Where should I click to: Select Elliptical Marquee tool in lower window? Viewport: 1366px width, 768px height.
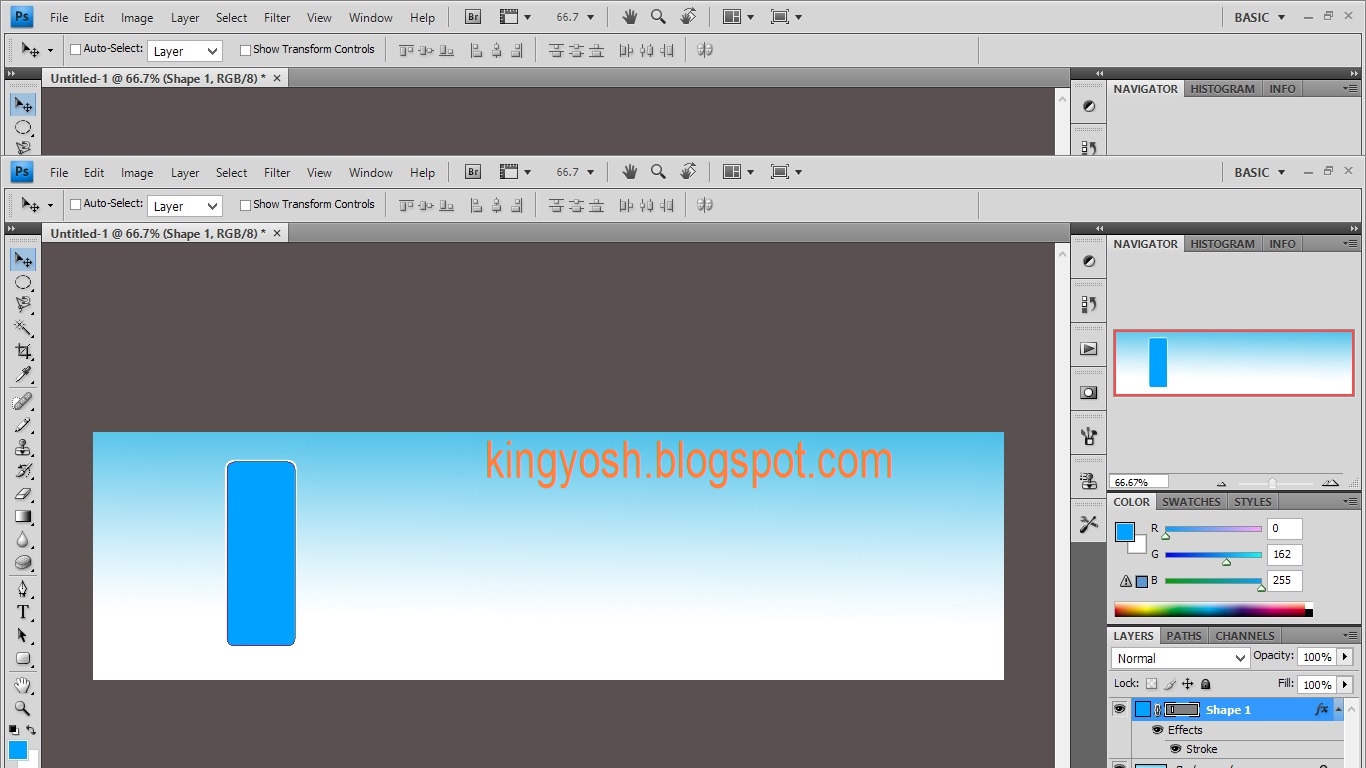click(23, 283)
